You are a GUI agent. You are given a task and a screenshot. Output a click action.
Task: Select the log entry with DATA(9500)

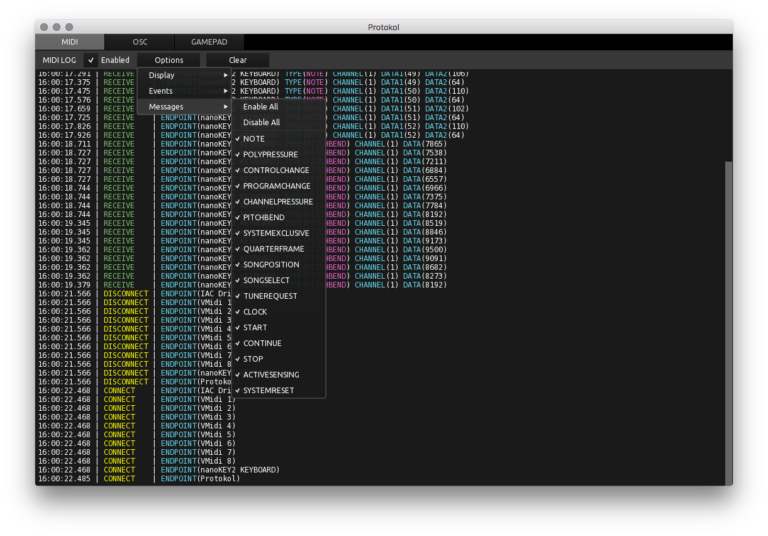coord(242,249)
